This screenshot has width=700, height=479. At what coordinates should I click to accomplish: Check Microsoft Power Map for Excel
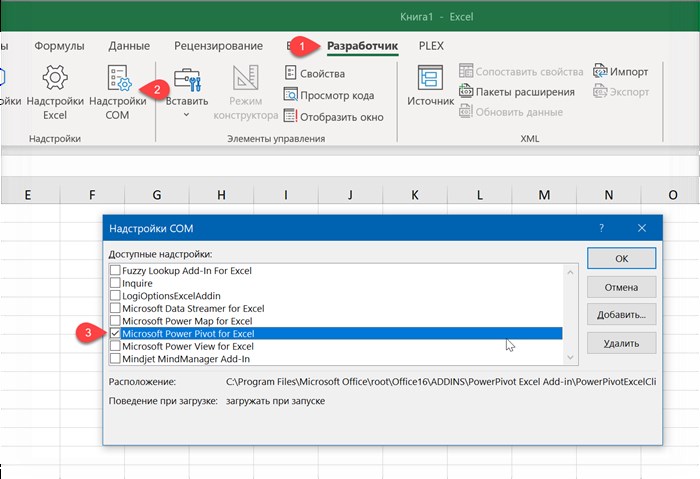pos(115,321)
